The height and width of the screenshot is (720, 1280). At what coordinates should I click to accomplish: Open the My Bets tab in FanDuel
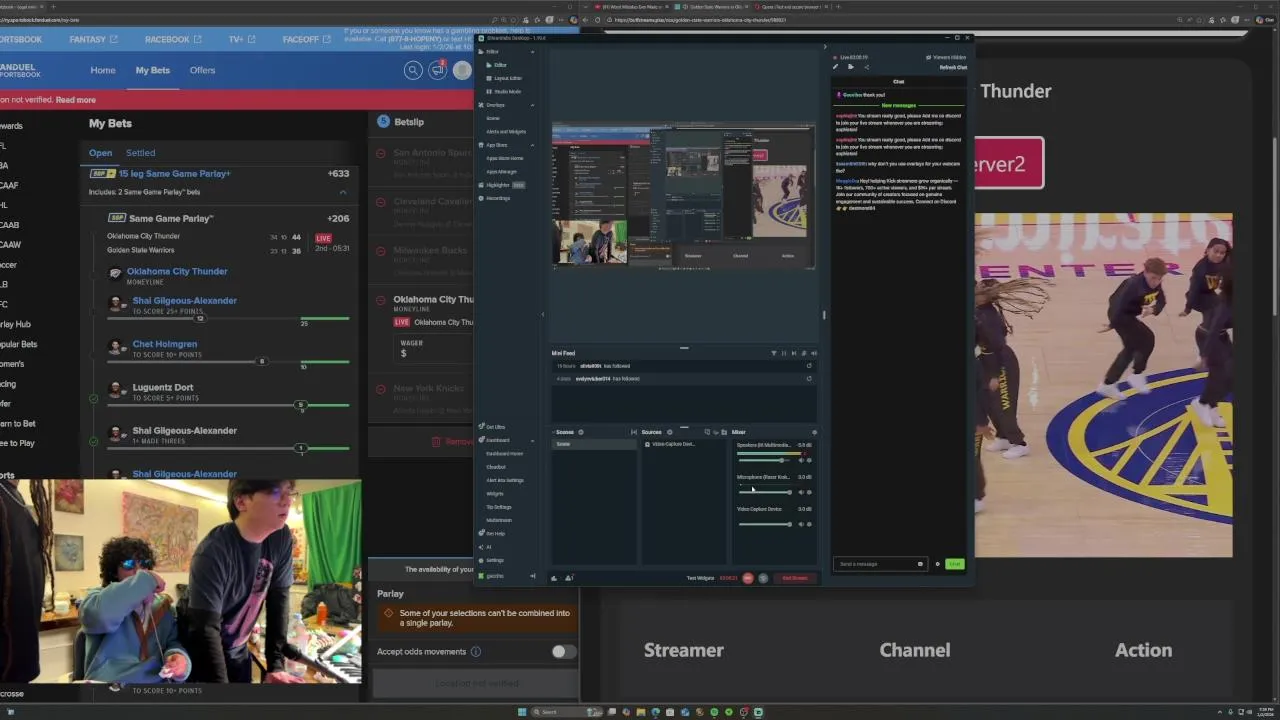tap(153, 70)
